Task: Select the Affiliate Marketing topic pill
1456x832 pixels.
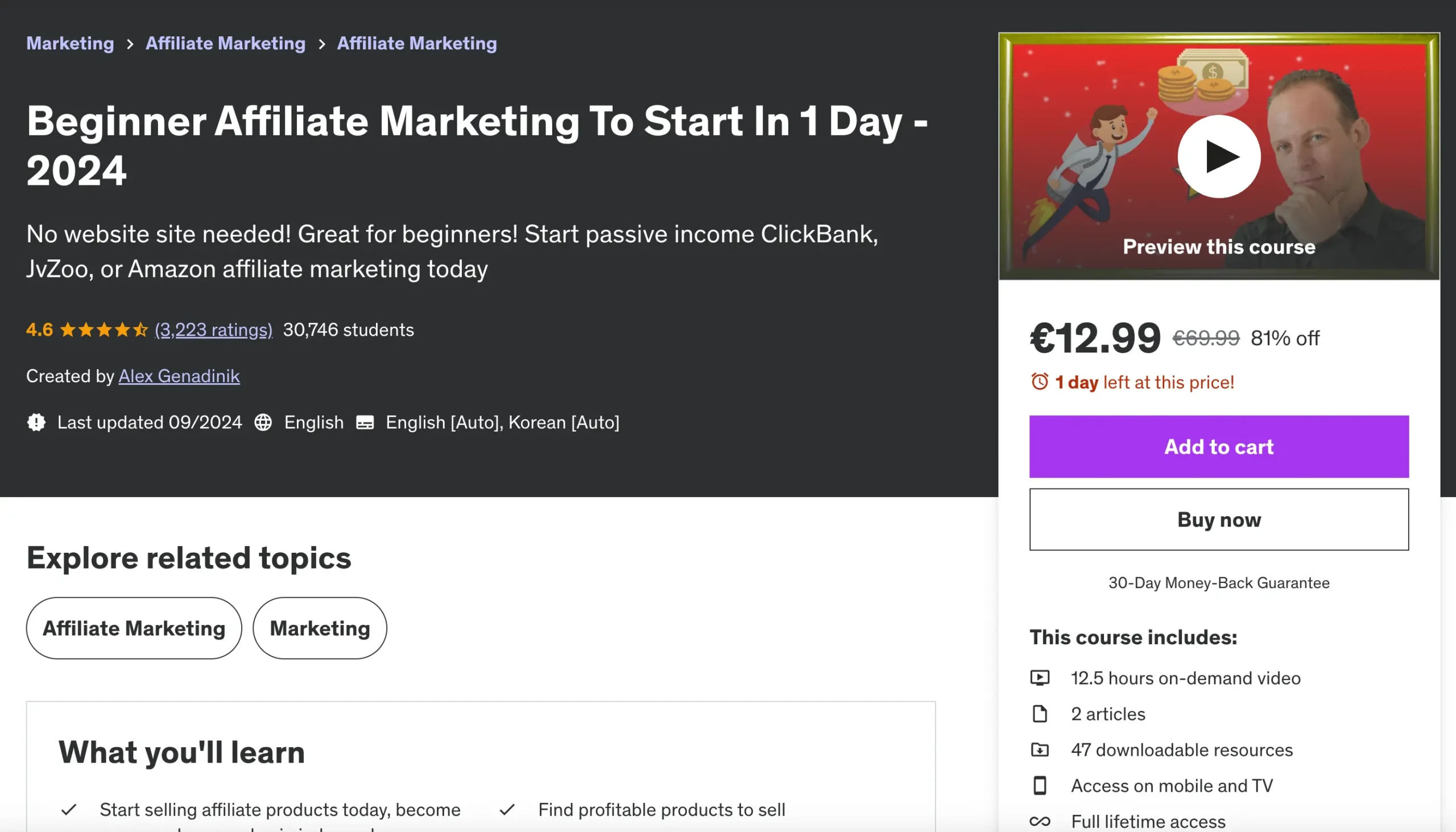Action: pos(134,628)
